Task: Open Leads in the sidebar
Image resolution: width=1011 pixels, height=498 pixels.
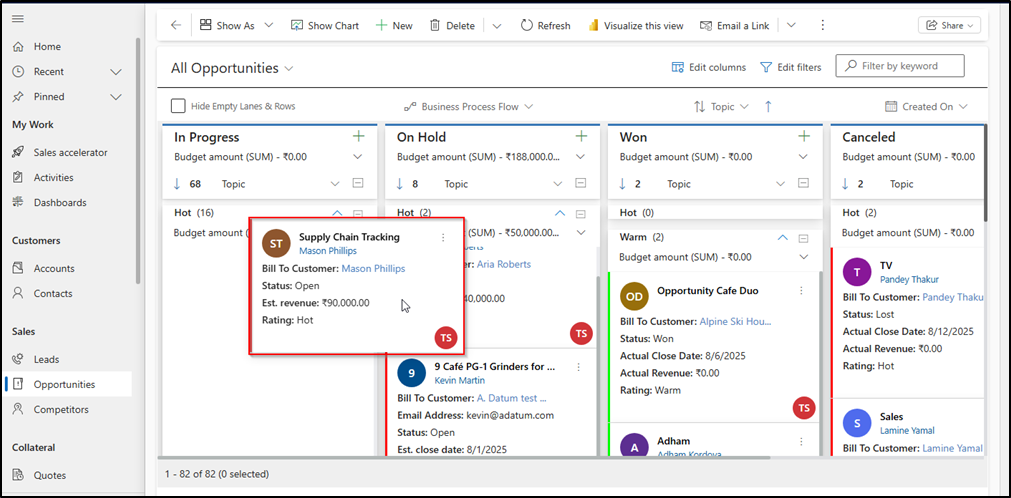Action: (x=46, y=359)
